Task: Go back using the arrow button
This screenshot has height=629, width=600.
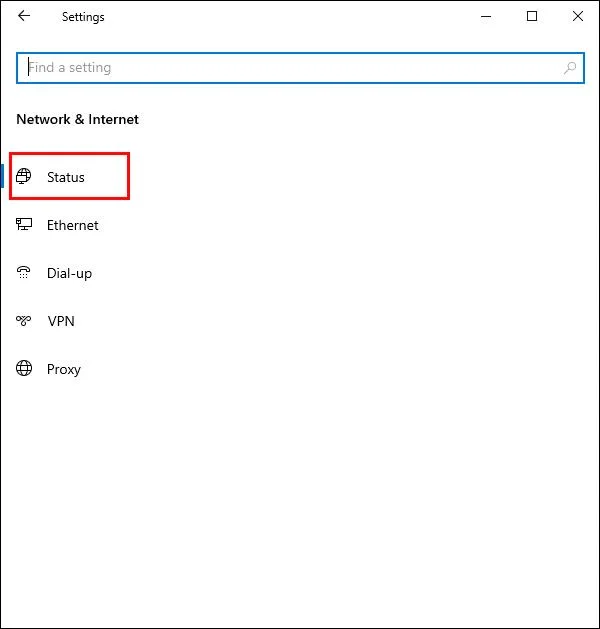Action: coord(24,16)
